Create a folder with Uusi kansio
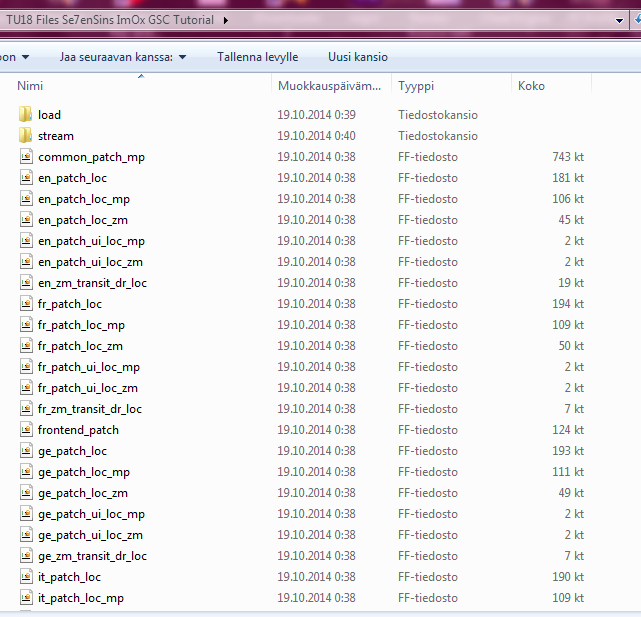The image size is (641, 617). click(358, 57)
